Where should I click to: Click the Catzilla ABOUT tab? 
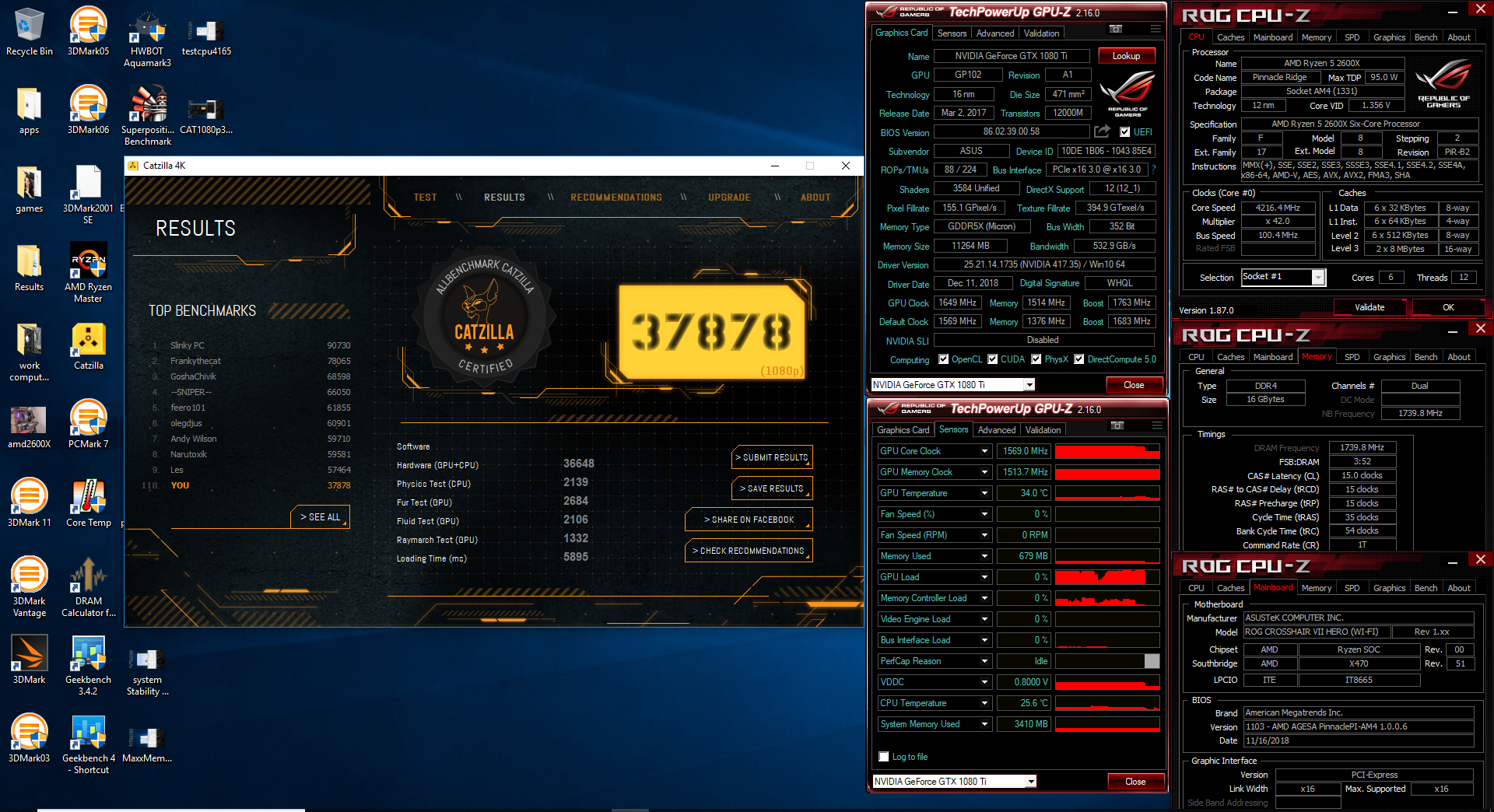(x=815, y=198)
